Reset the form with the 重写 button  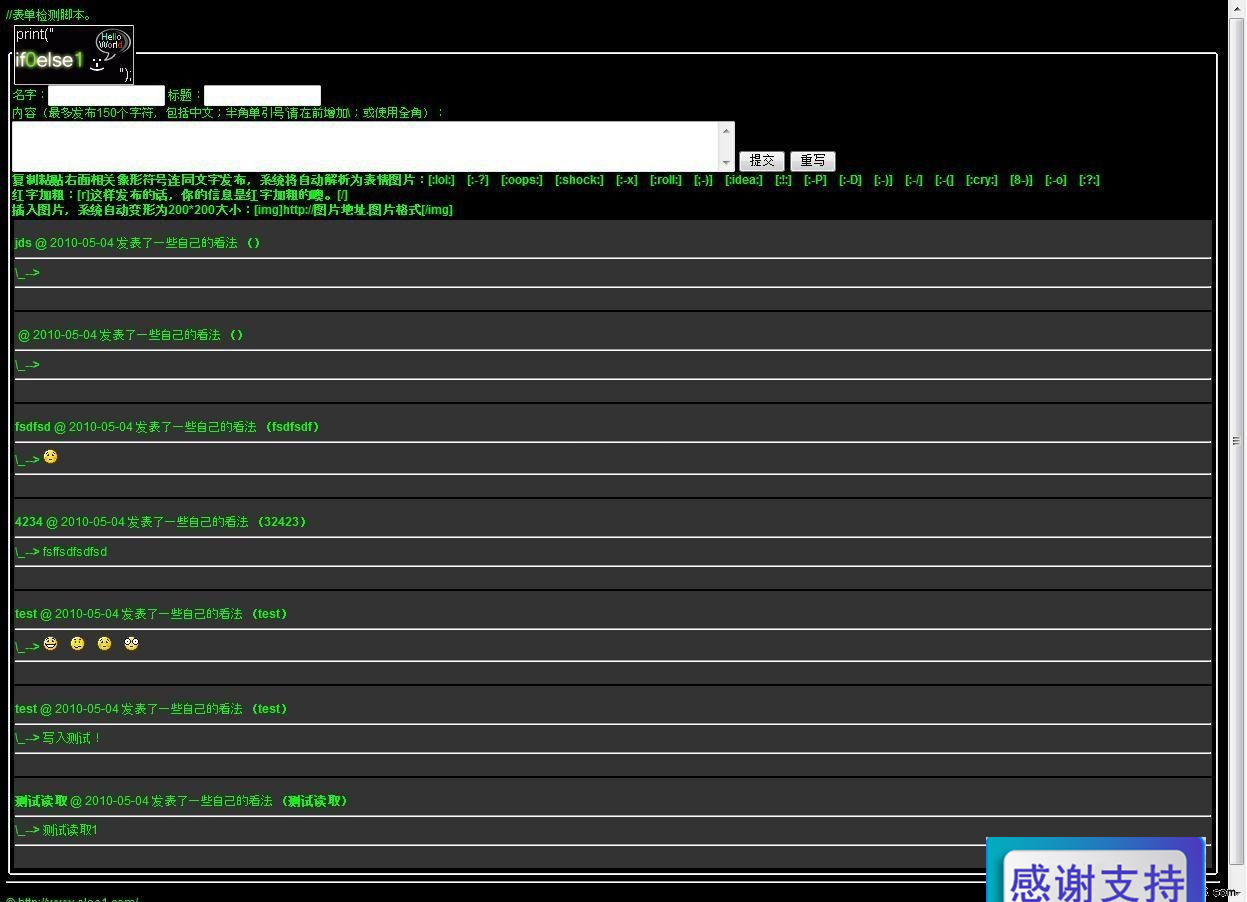[x=813, y=161]
